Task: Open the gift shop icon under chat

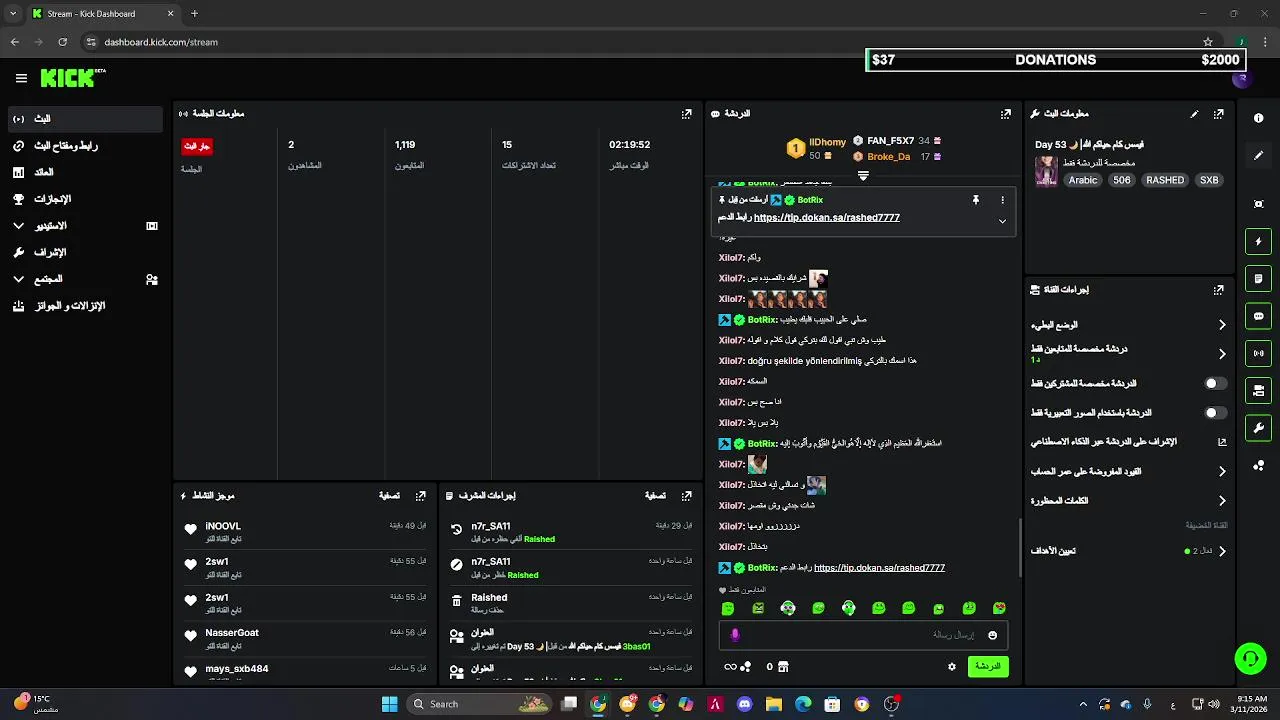Action: pyautogui.click(x=783, y=667)
